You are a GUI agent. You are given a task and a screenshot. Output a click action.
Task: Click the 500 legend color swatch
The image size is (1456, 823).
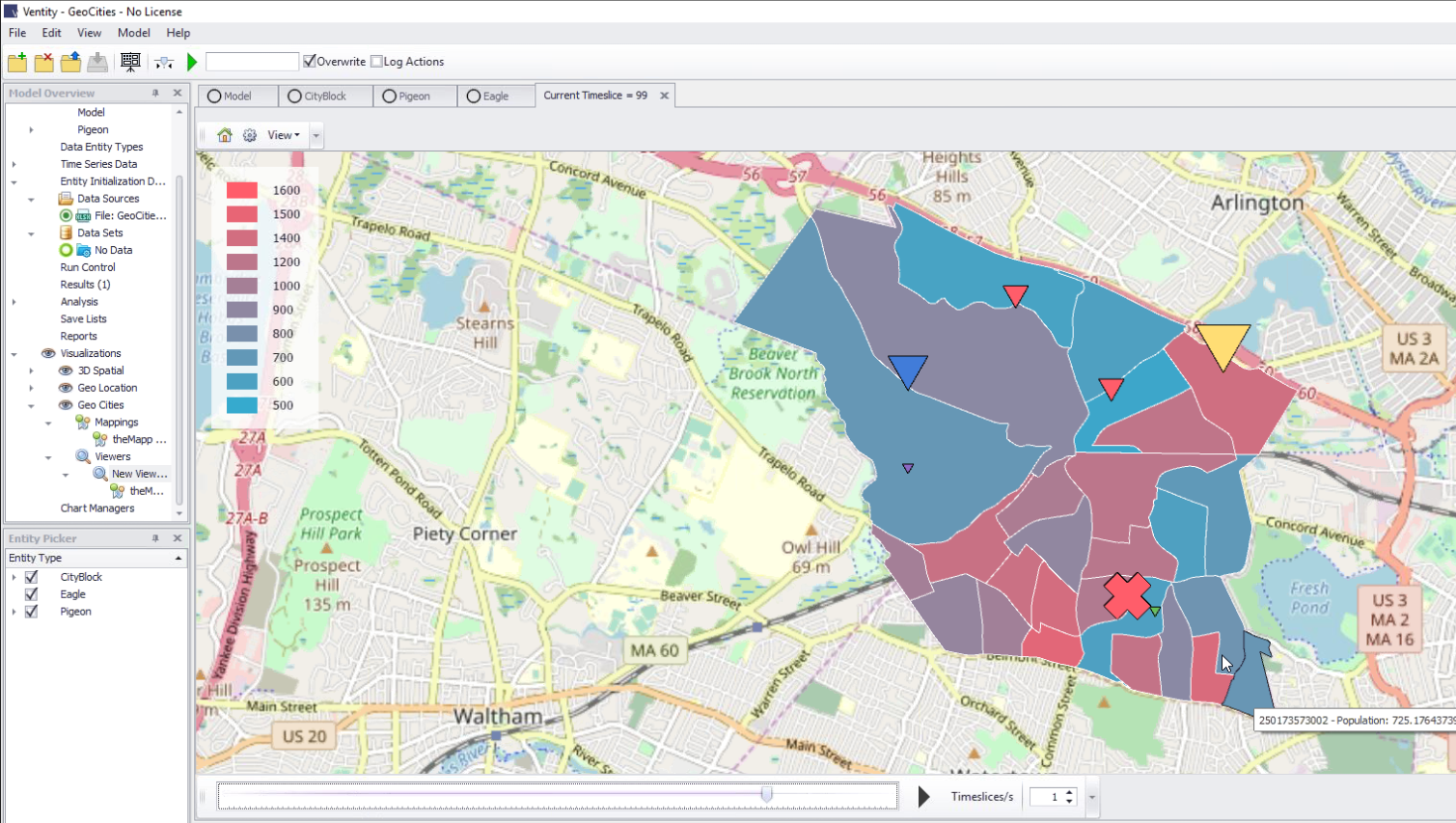242,405
